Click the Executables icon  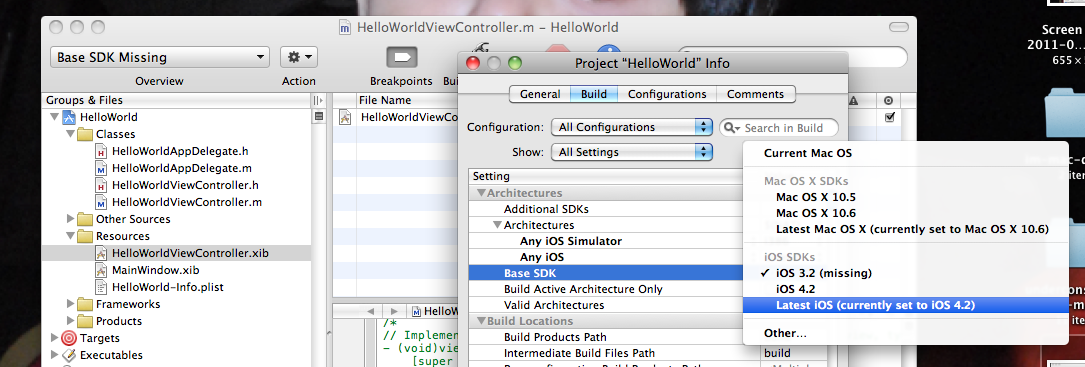[x=69, y=355]
